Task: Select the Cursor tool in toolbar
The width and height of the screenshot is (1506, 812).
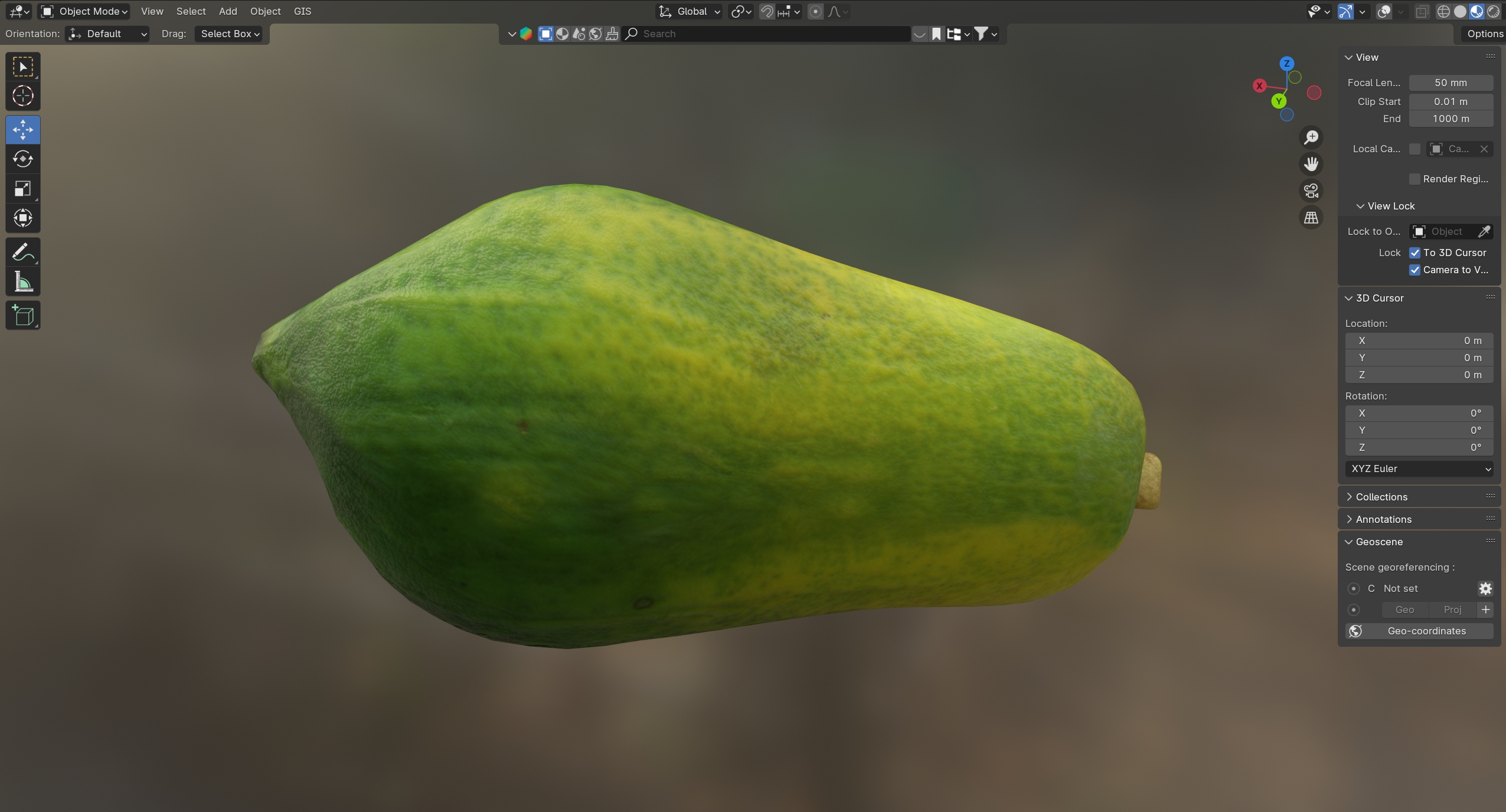Action: (x=23, y=96)
